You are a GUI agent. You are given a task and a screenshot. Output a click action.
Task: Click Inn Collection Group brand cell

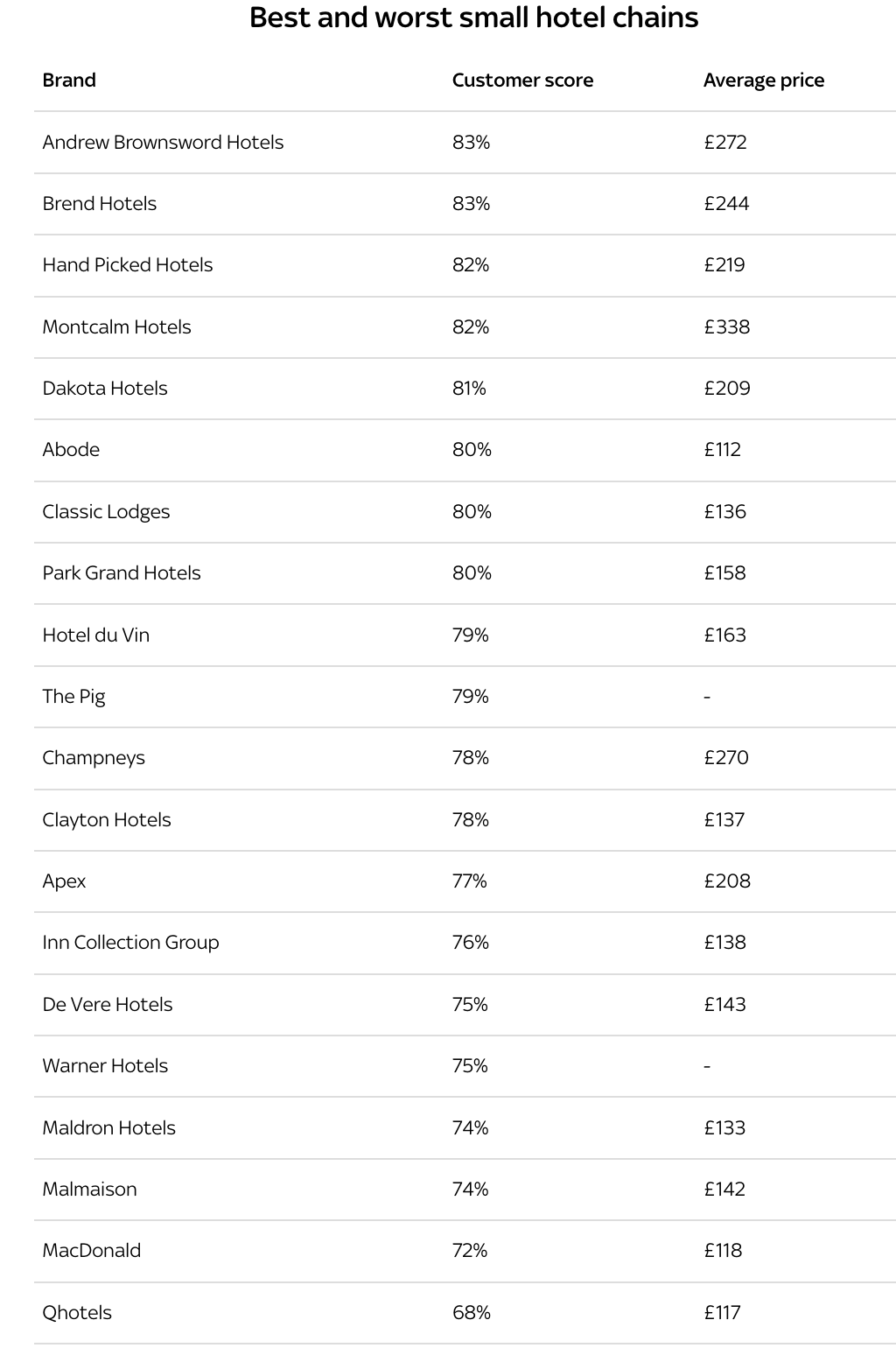pos(130,943)
